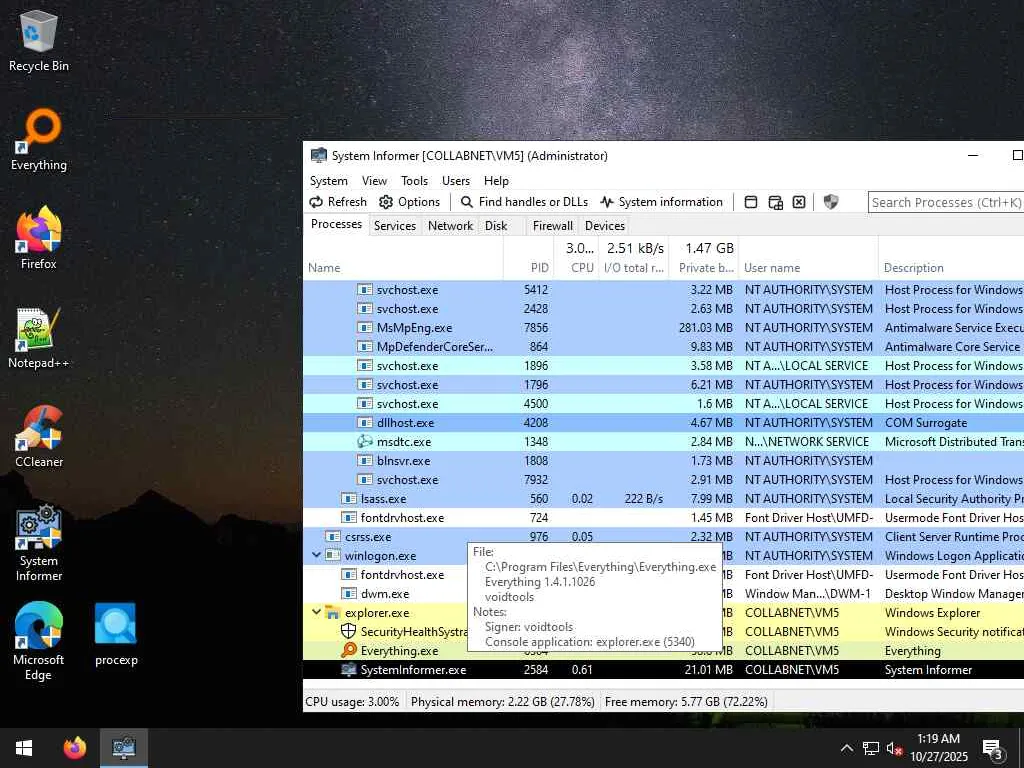The width and height of the screenshot is (1024, 768).
Task: Select the csrss.exe process row
Action: tap(664, 536)
